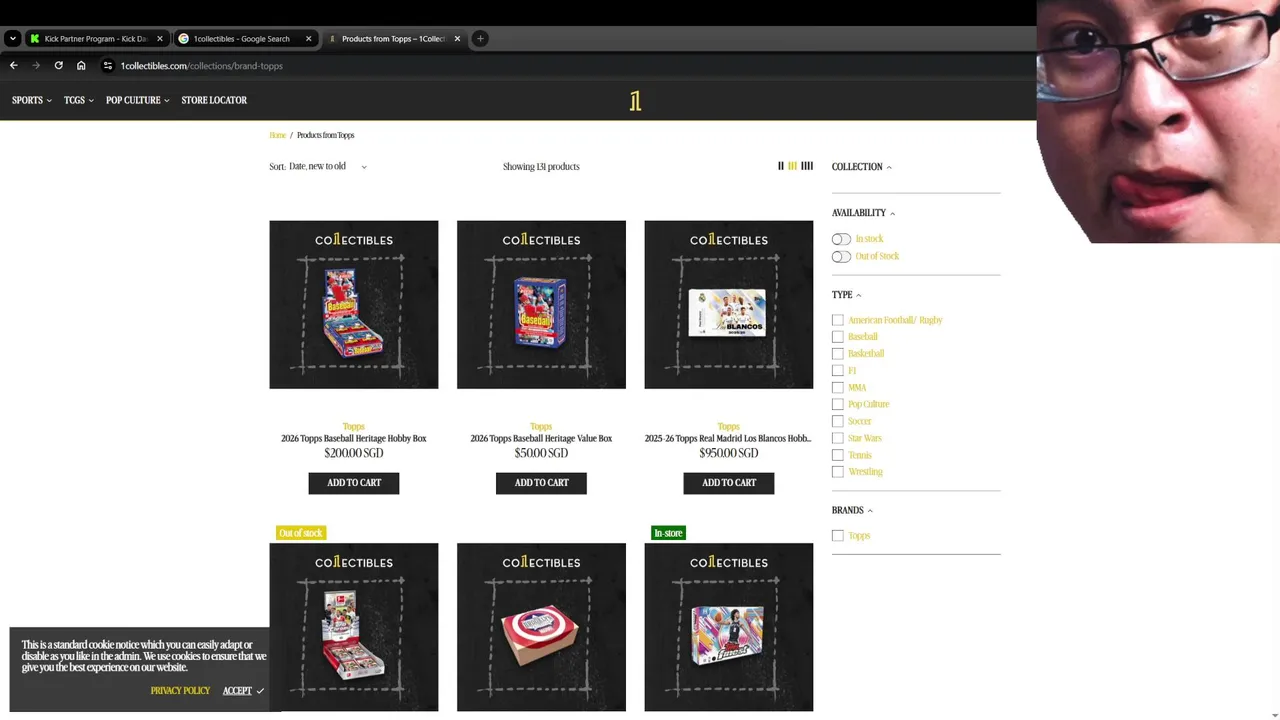Open the Out of stock product image
The height and width of the screenshot is (720, 1280).
pos(354,627)
